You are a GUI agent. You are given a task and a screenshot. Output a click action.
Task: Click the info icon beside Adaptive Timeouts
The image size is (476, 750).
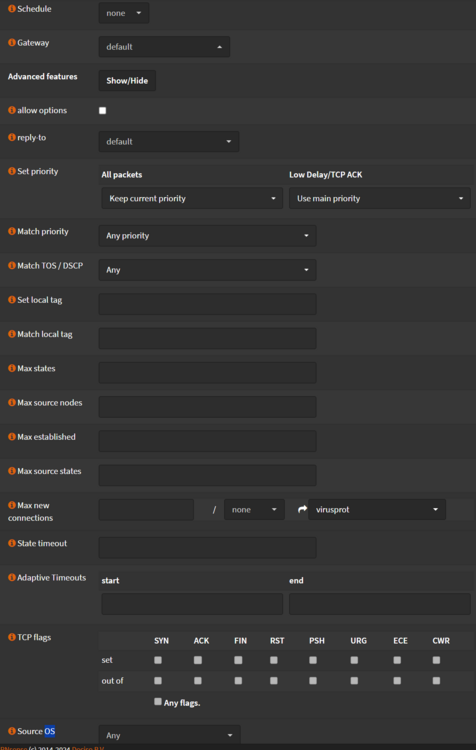12,577
